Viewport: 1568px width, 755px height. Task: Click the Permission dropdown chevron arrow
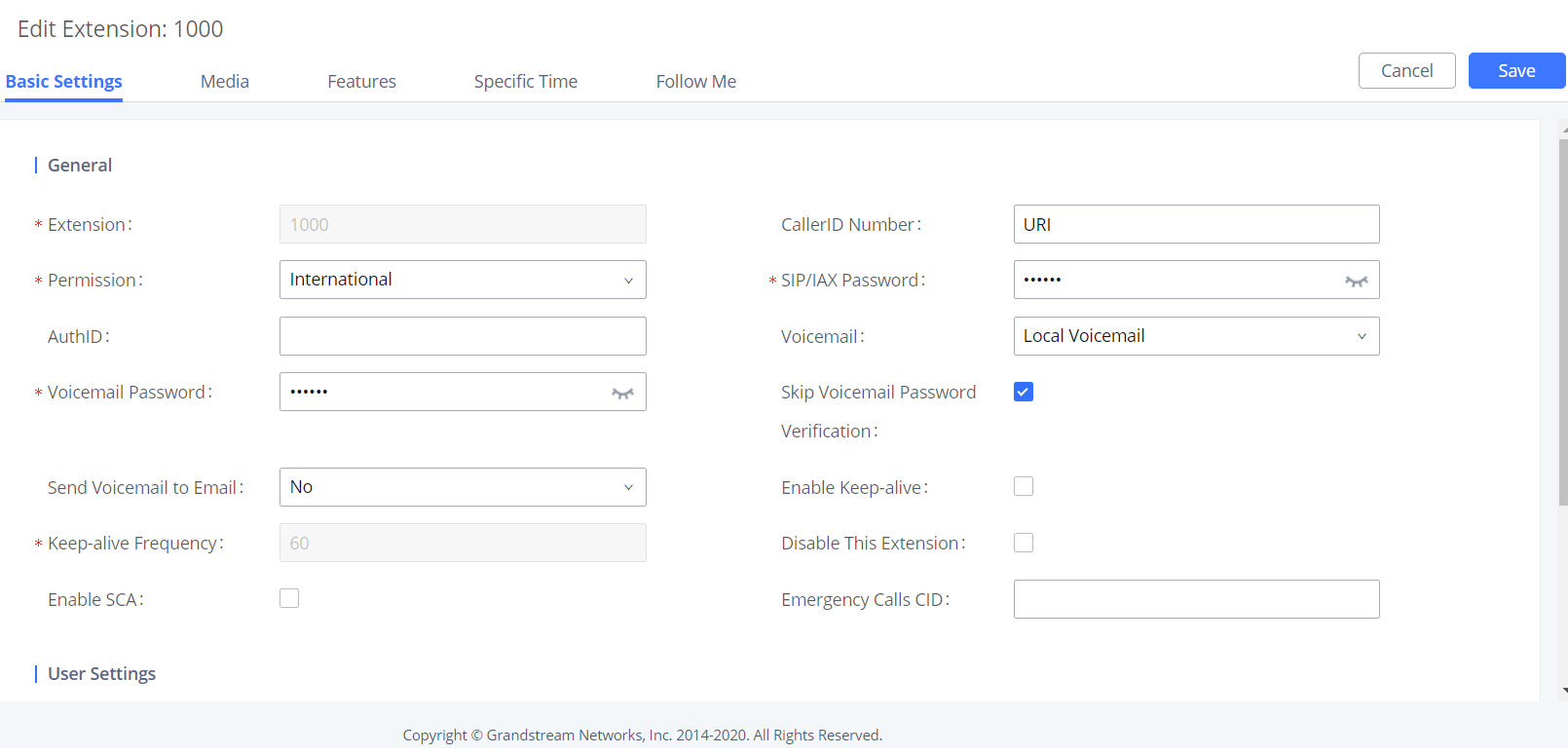click(628, 281)
